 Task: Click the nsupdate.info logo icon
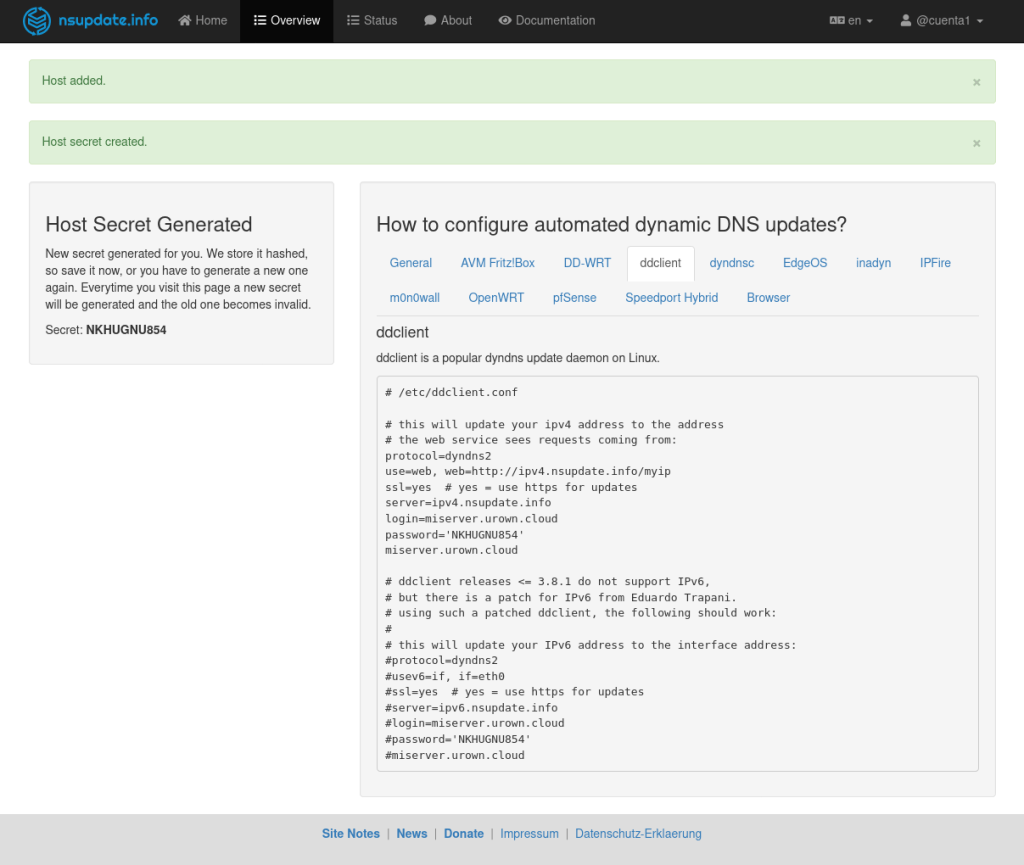pos(37,21)
